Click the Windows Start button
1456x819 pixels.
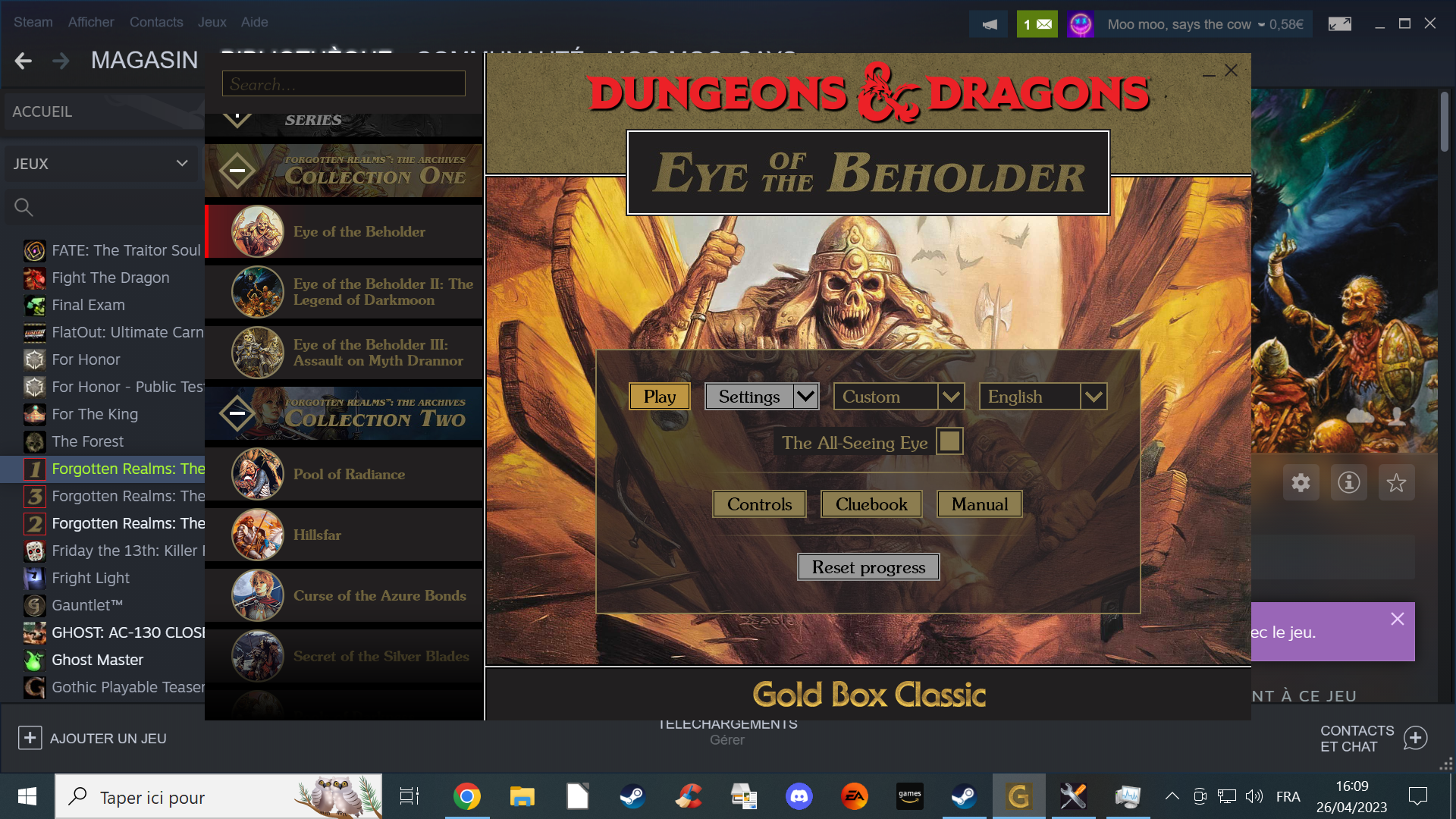tap(27, 796)
